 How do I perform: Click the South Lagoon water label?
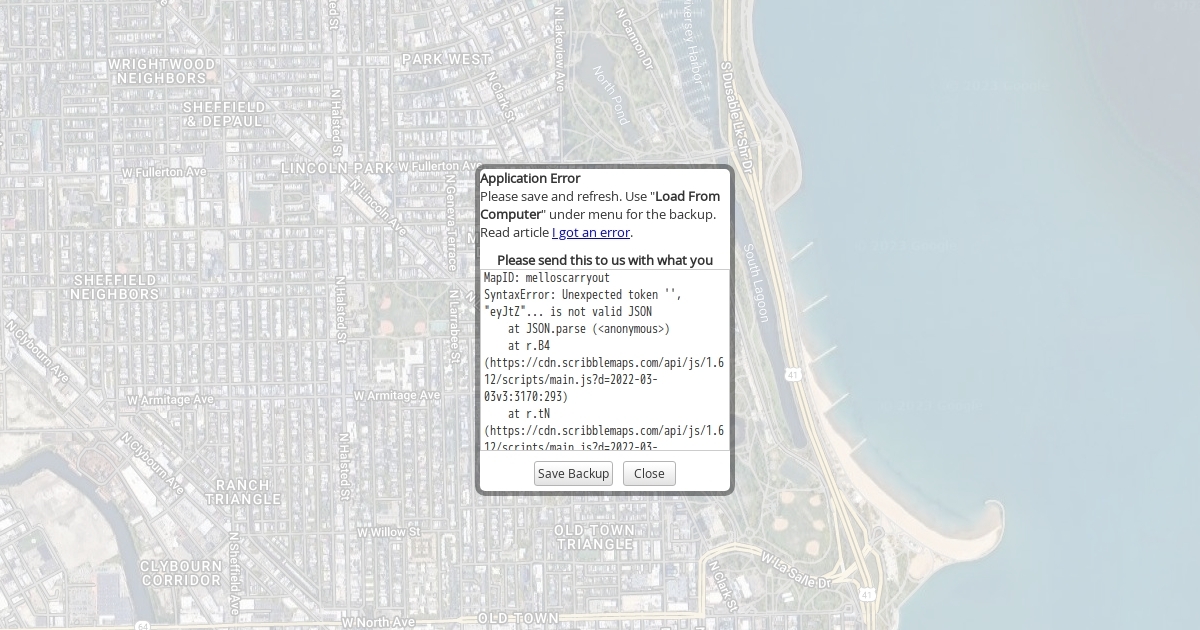coord(756,283)
